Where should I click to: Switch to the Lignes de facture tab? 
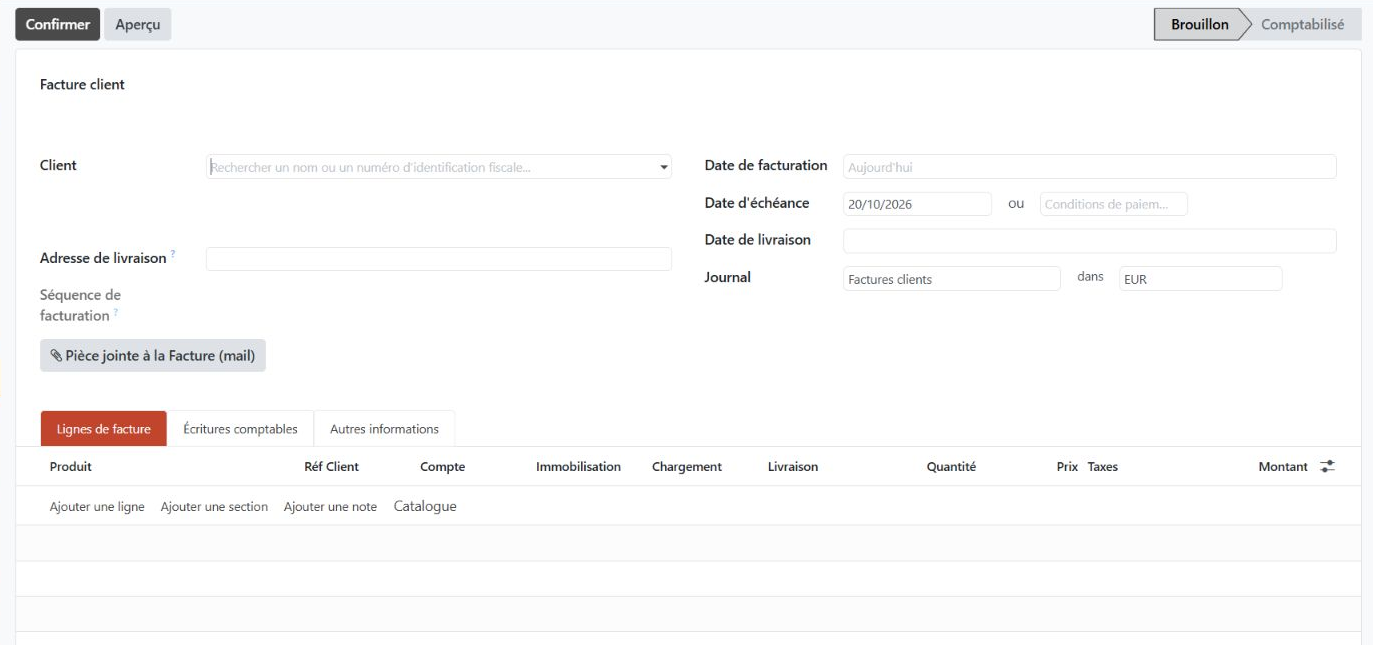click(104, 429)
